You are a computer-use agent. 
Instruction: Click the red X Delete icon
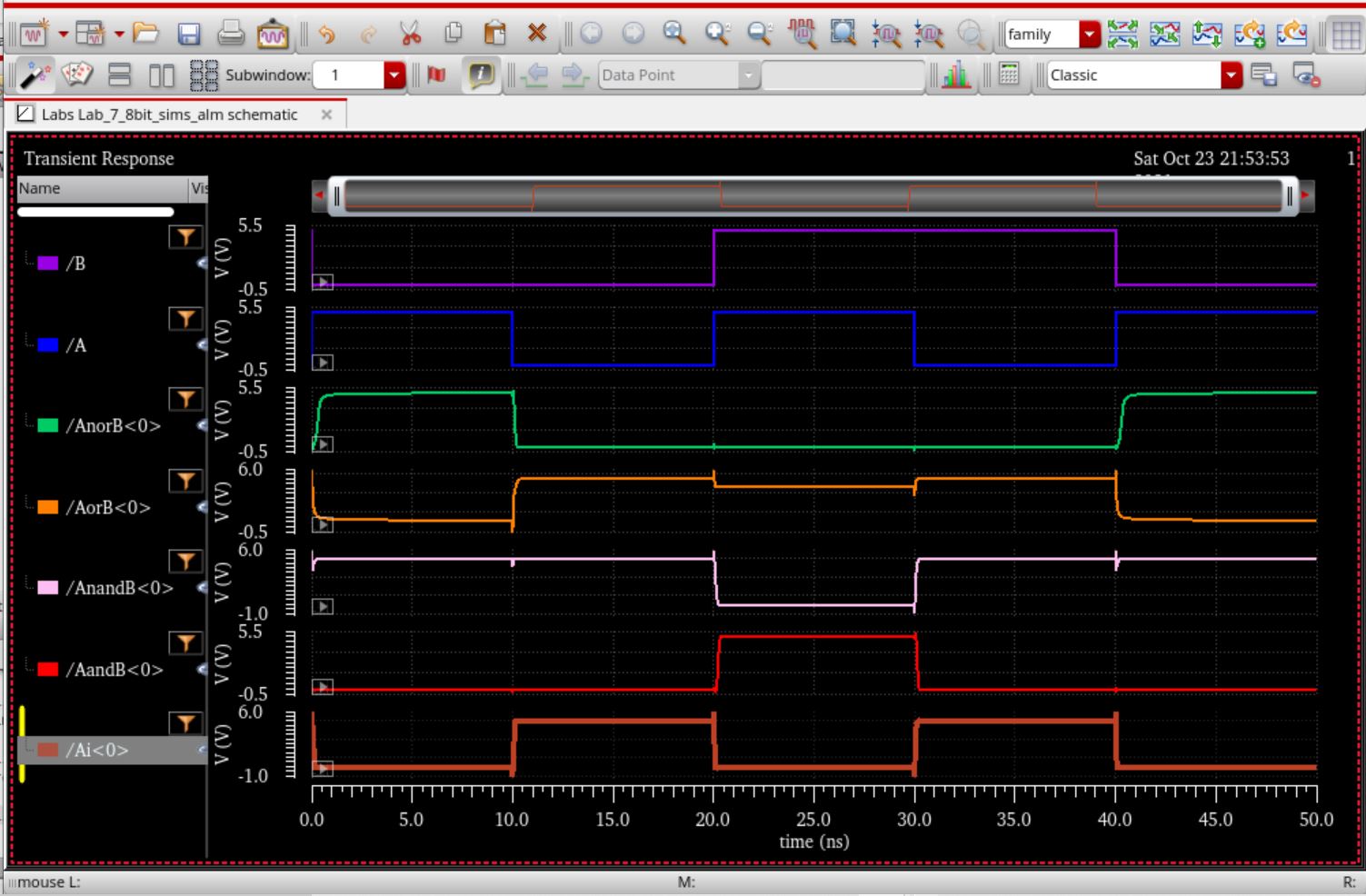537,35
